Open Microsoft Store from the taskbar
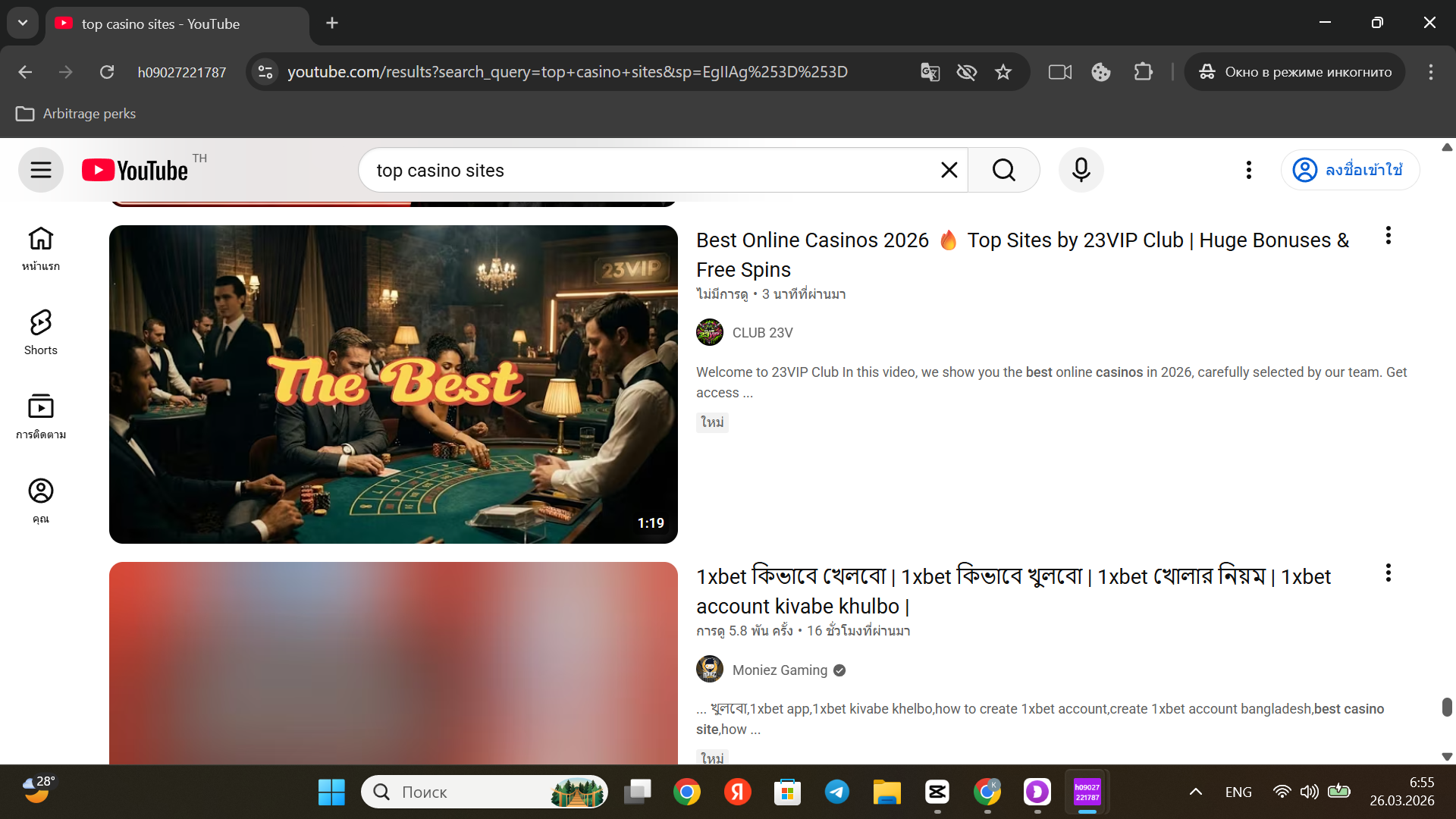 787,792
